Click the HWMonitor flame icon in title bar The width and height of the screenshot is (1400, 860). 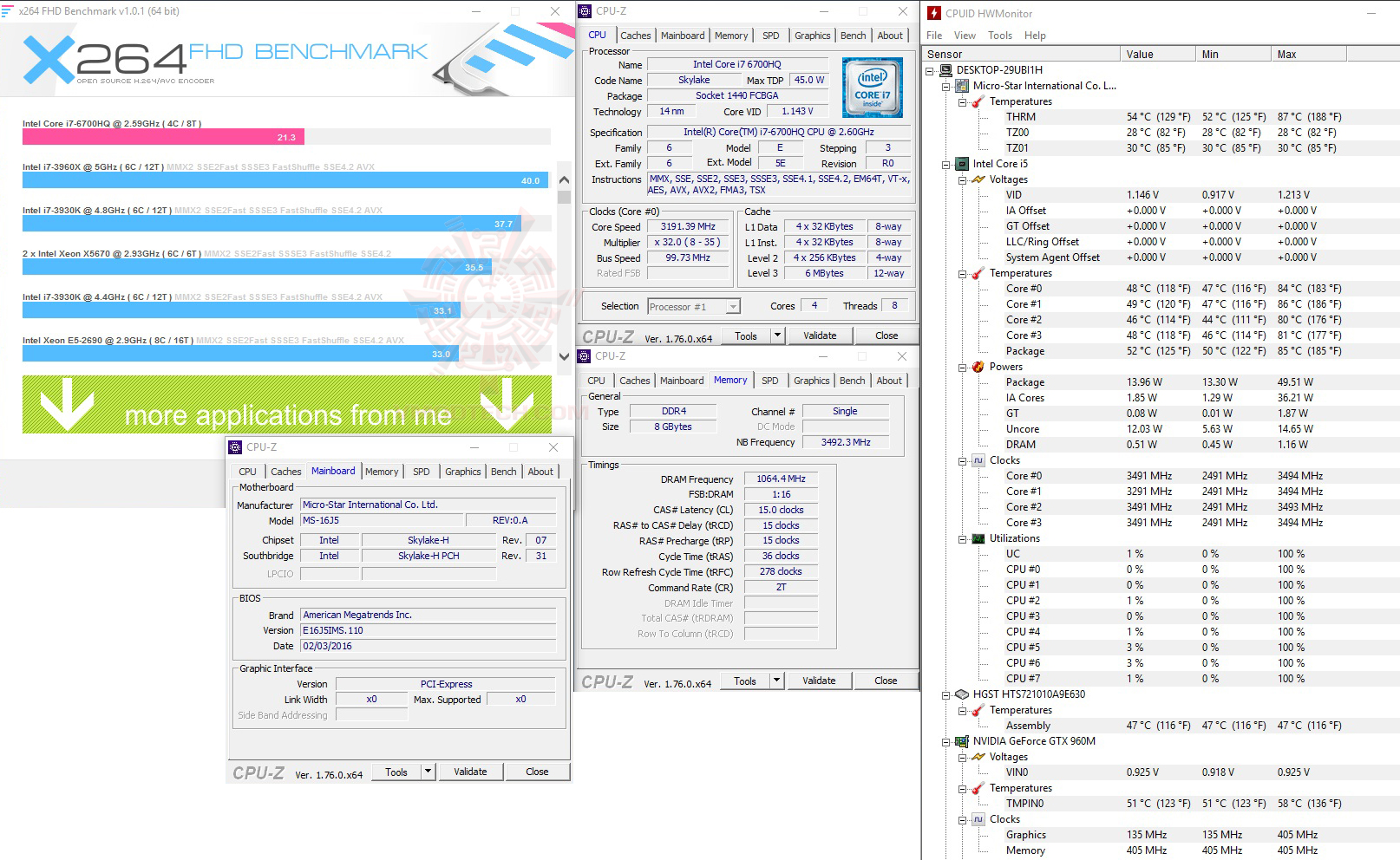pyautogui.click(x=933, y=12)
